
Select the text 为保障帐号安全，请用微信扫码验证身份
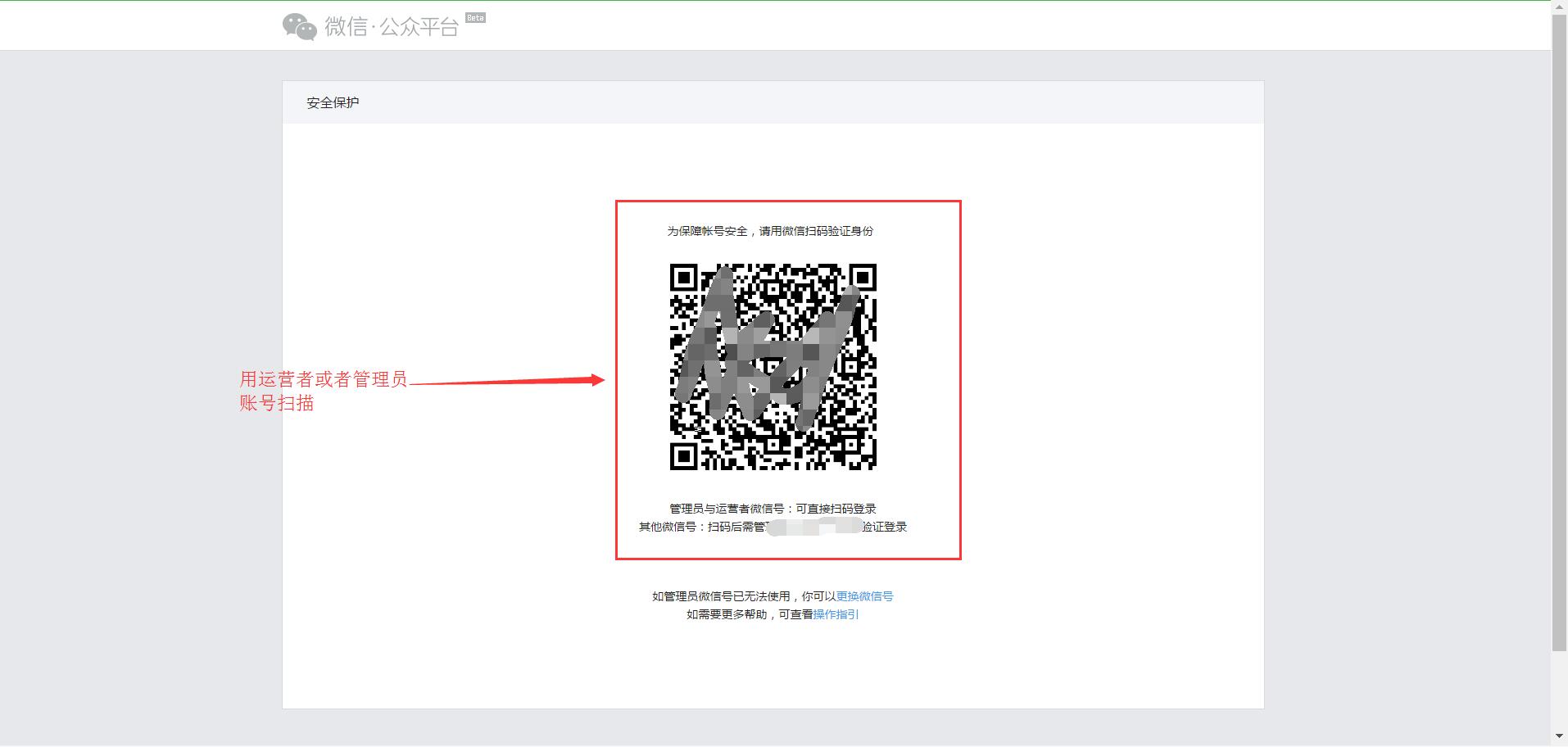770,231
